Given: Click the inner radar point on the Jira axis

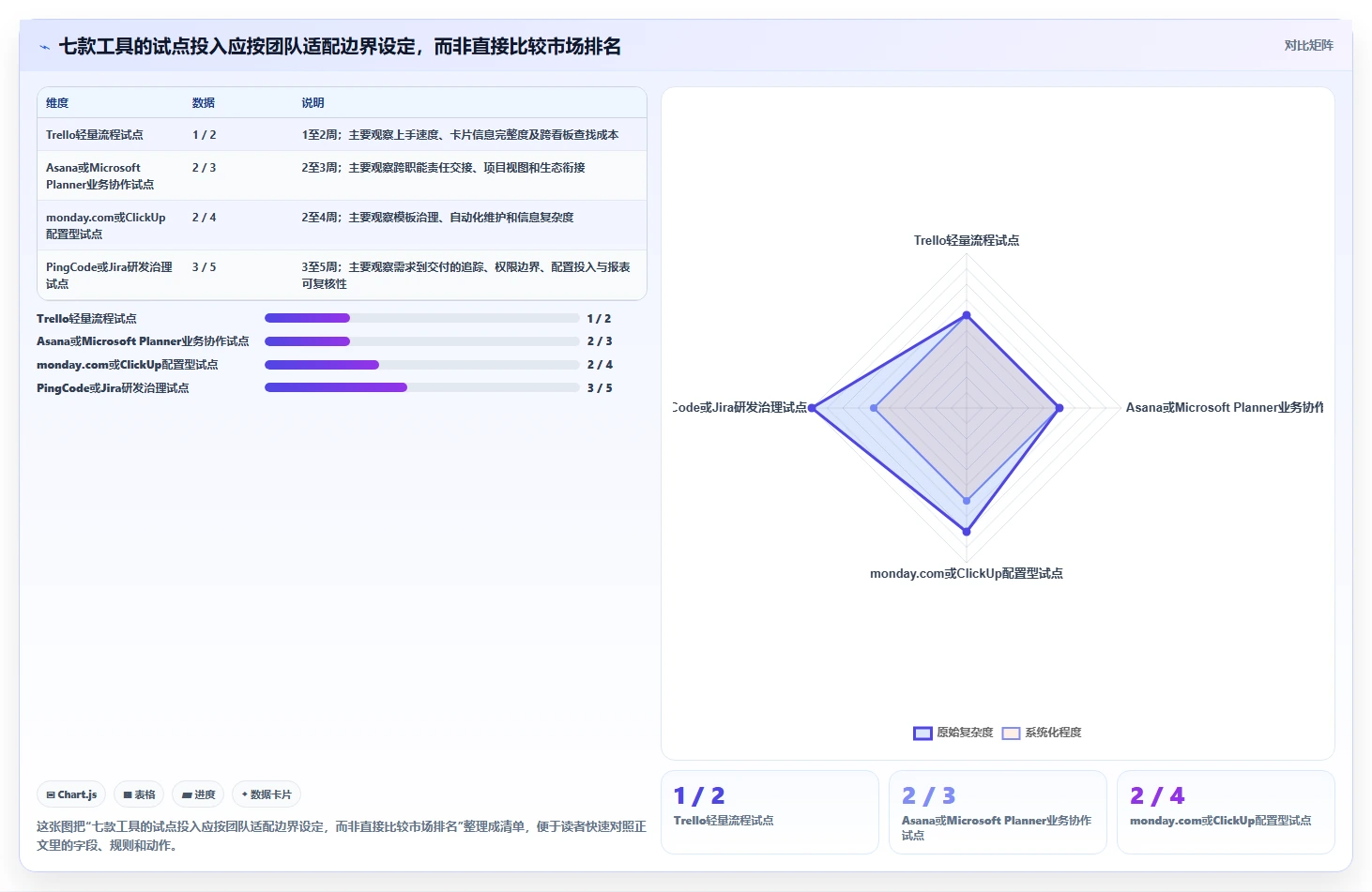Looking at the screenshot, I should tap(874, 408).
